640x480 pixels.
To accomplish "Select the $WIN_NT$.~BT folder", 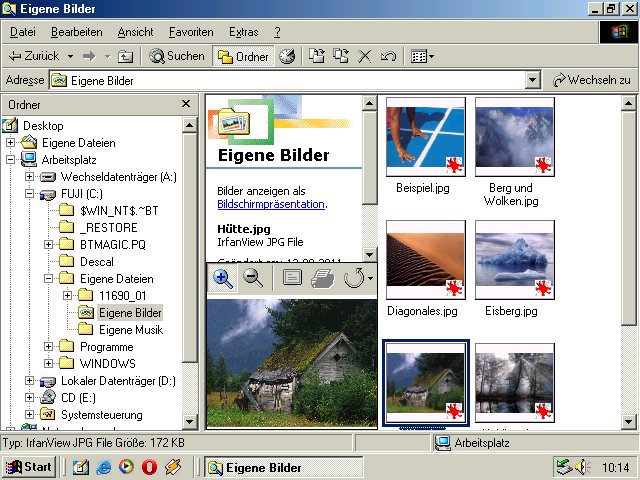I will [x=119, y=211].
